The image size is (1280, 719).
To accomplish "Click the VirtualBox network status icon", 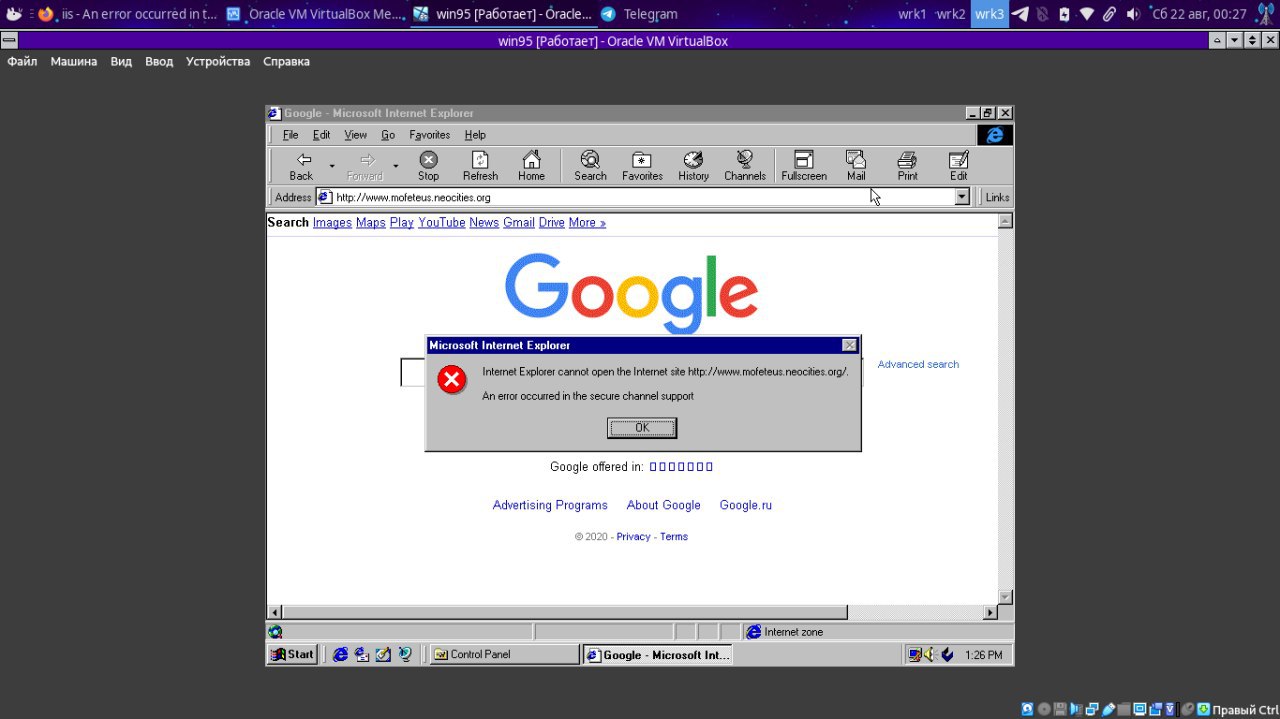I will [1092, 710].
